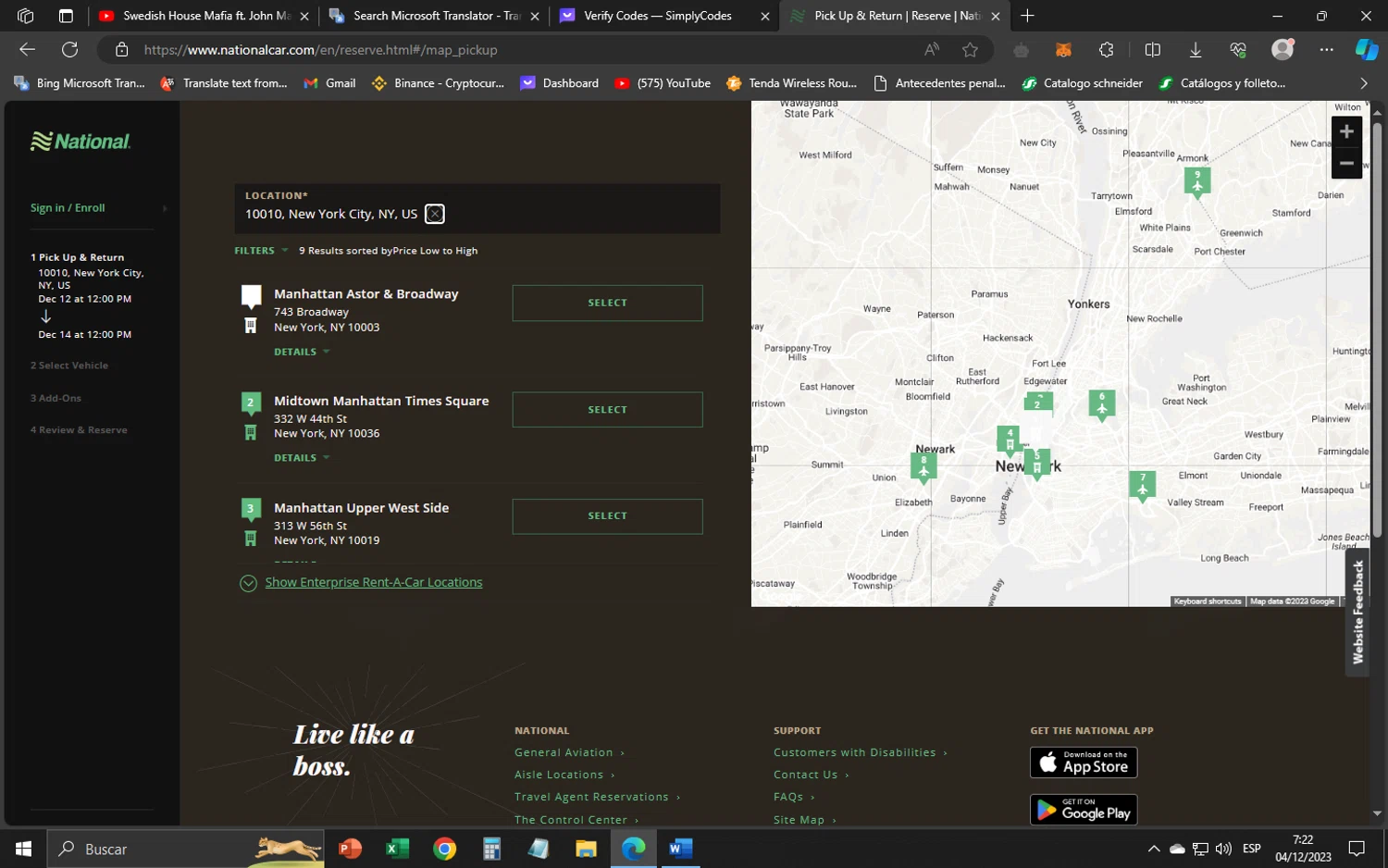Viewport: 1388px width, 868px height.
Task: Switch to Swedish House Mafia YouTube tab
Action: tap(206, 16)
